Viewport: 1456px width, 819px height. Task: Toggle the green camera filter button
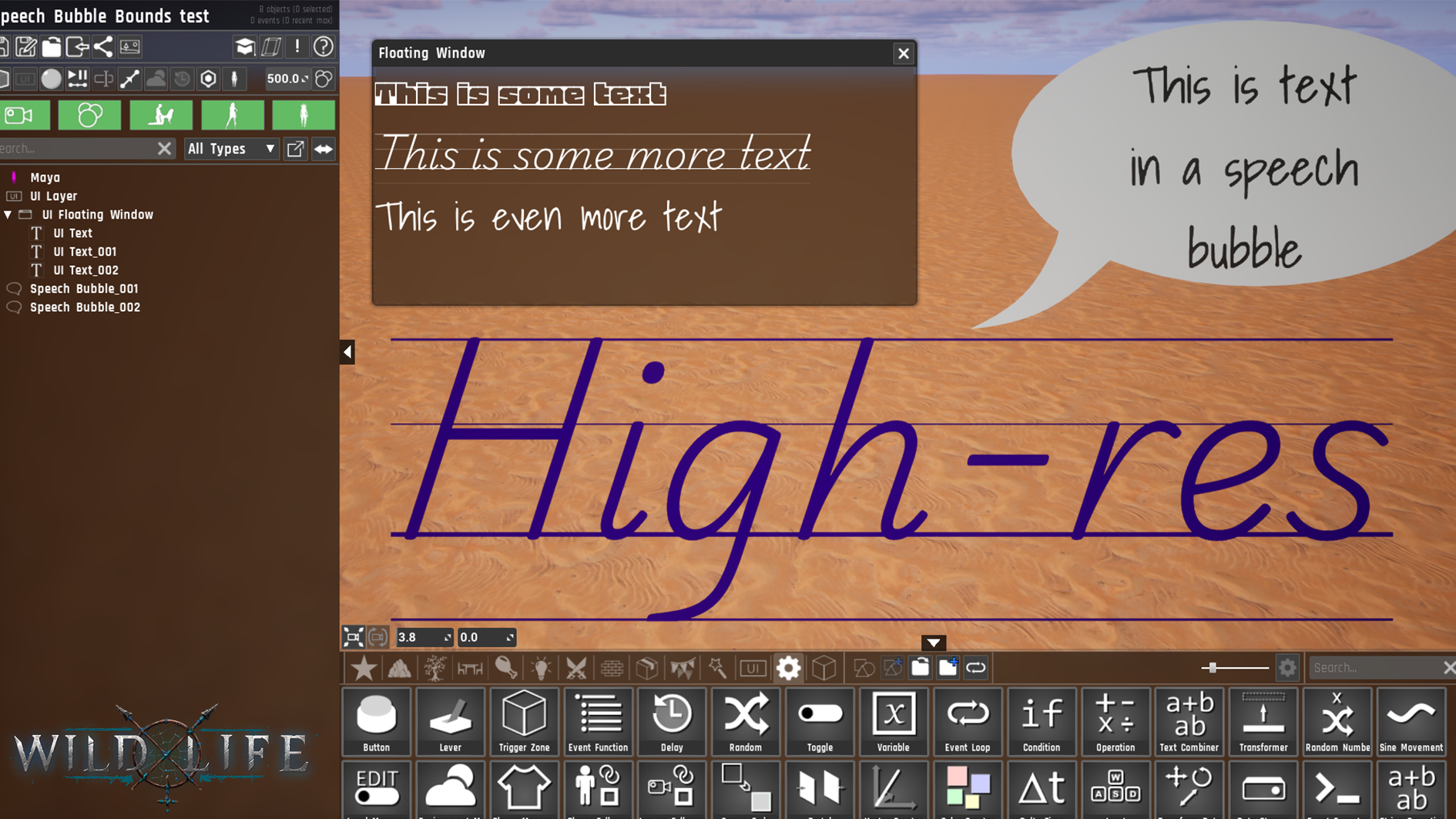[25, 116]
